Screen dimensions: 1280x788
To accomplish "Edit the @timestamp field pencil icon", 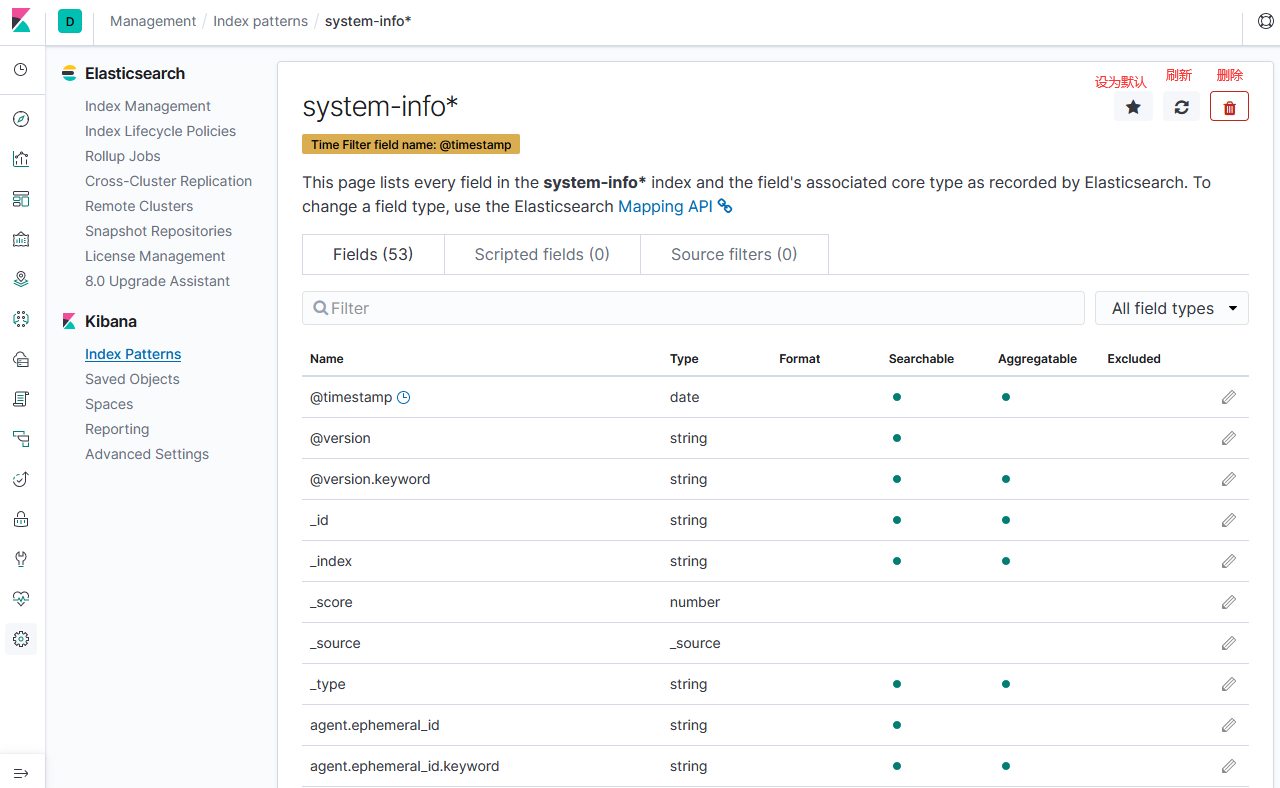I will [1228, 397].
